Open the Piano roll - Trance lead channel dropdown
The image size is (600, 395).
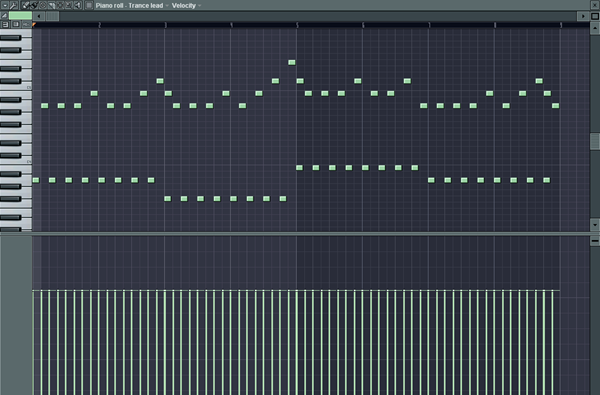coord(132,5)
